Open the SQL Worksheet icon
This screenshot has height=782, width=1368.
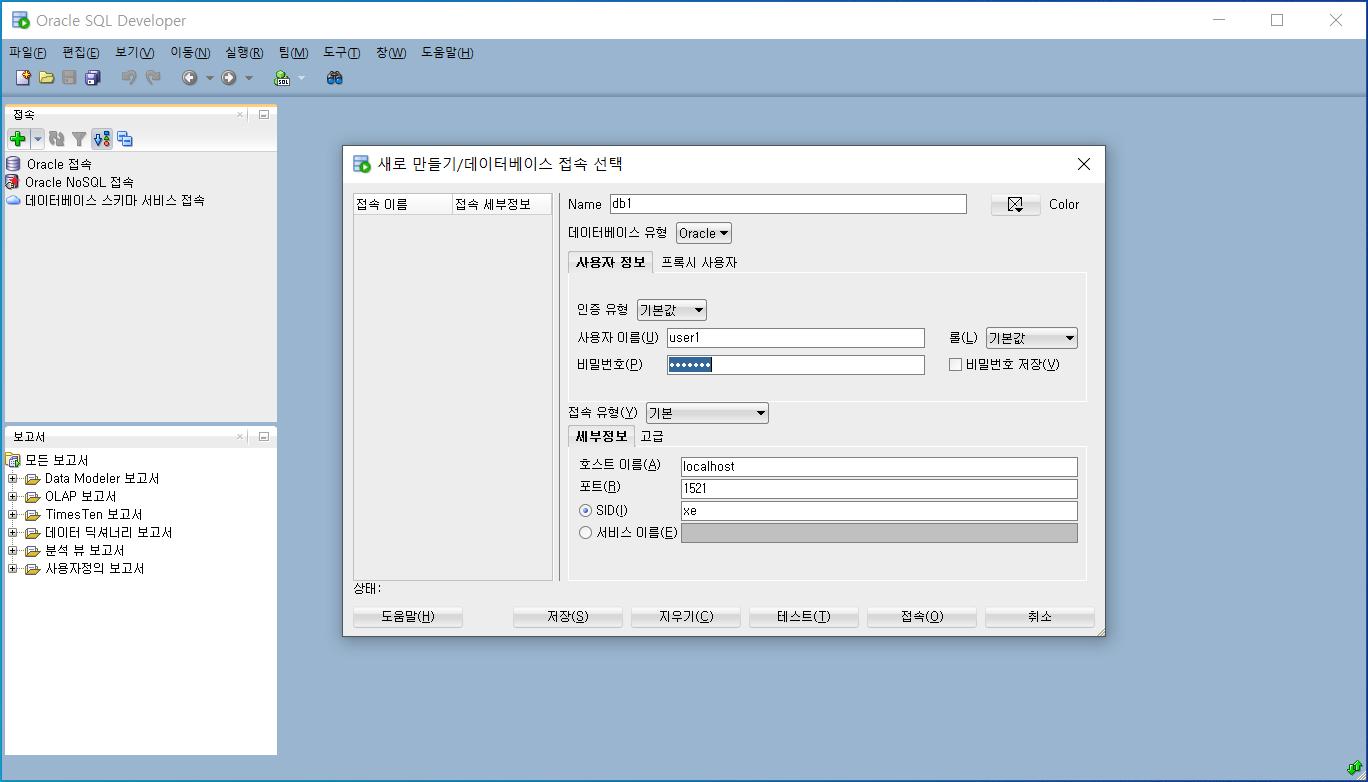(x=282, y=78)
